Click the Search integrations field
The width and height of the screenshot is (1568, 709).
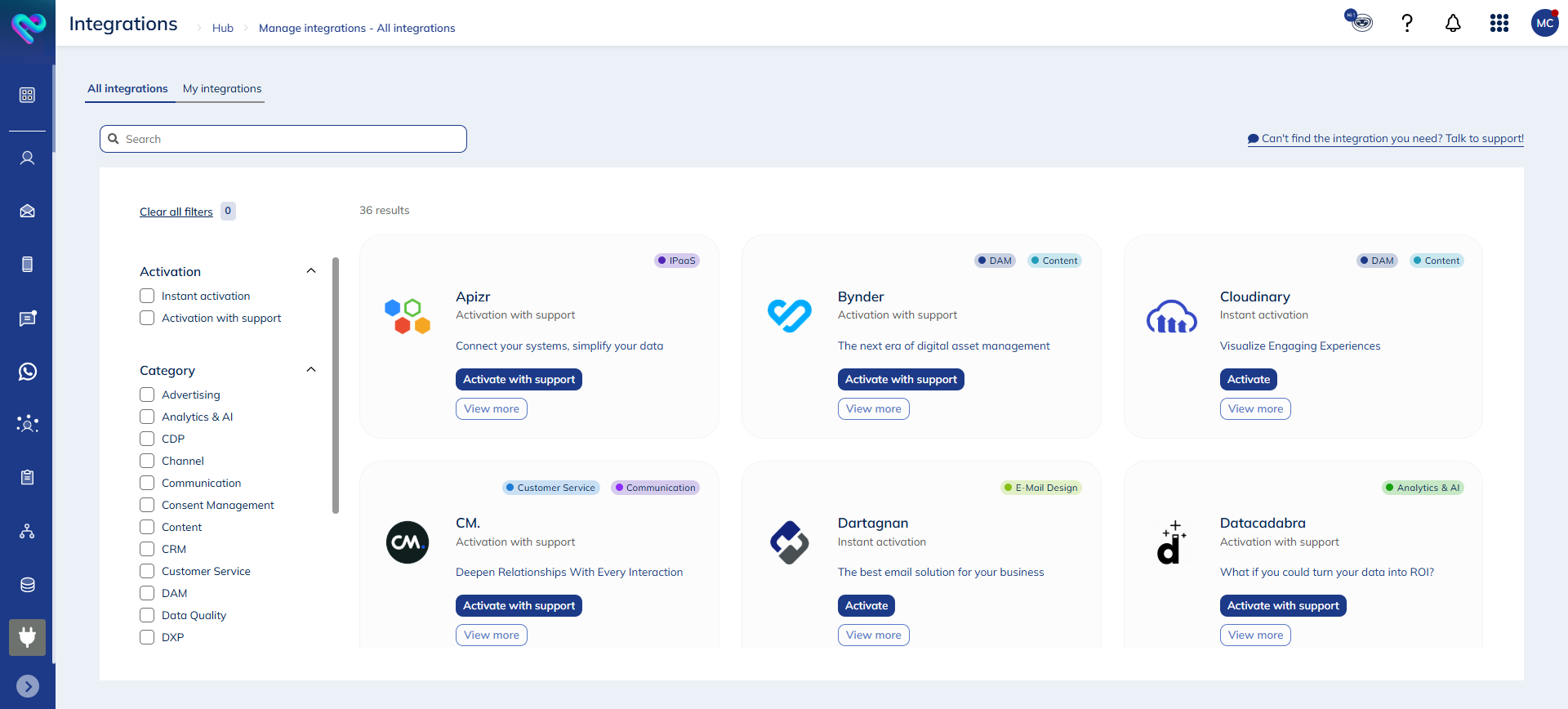[x=283, y=138]
